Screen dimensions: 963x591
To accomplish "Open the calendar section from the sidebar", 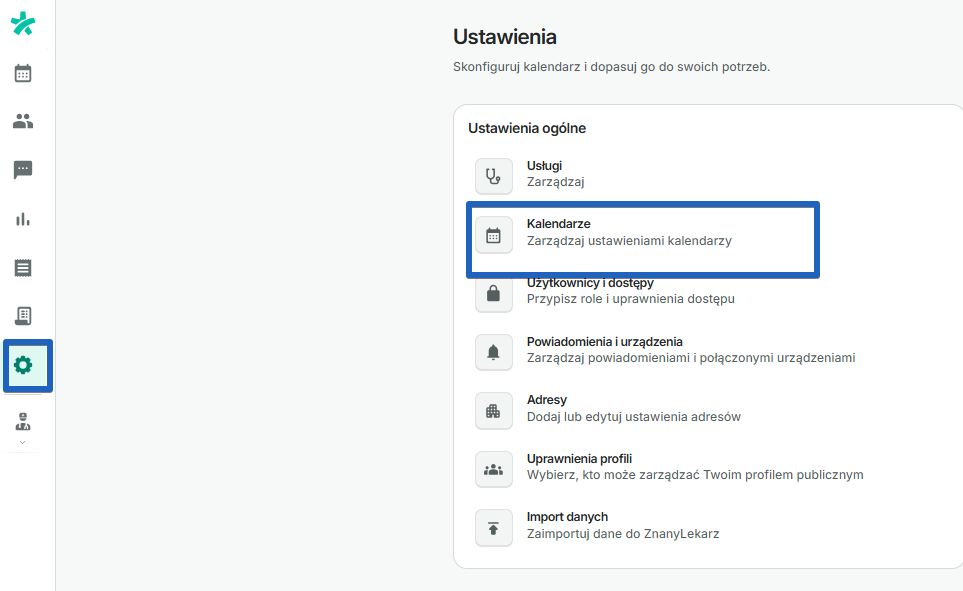I will pyautogui.click(x=22, y=73).
